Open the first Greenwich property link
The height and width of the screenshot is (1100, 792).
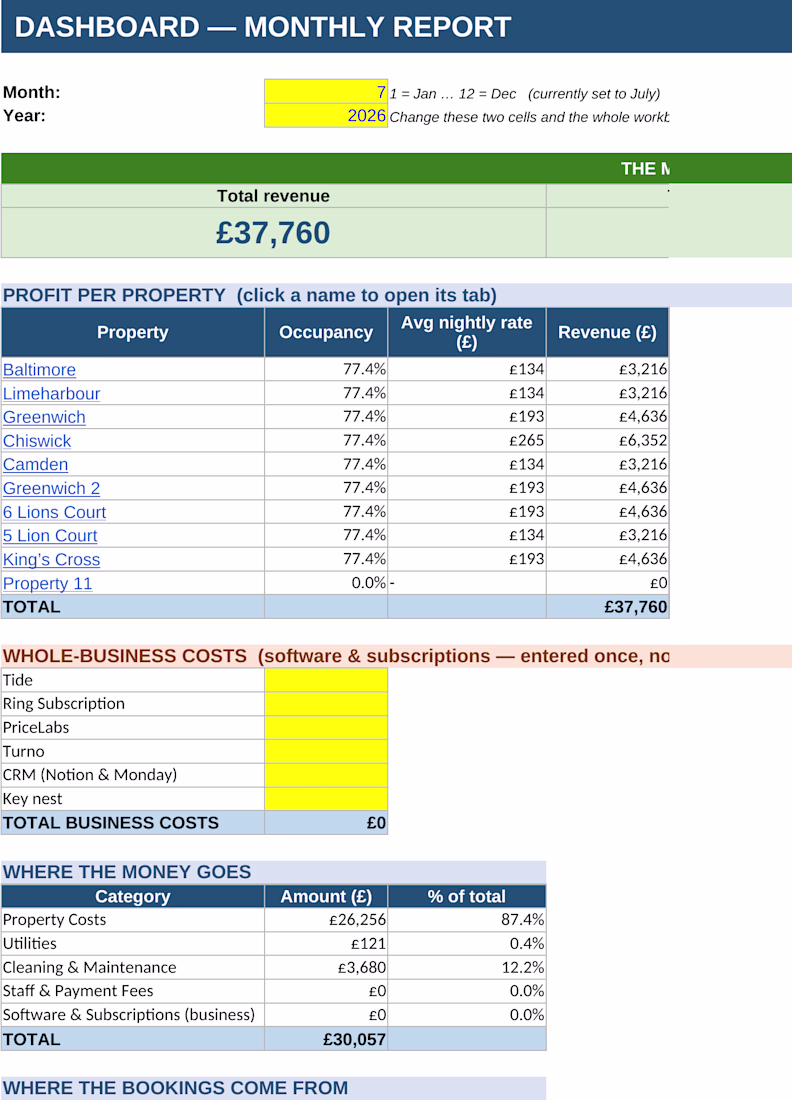(44, 417)
